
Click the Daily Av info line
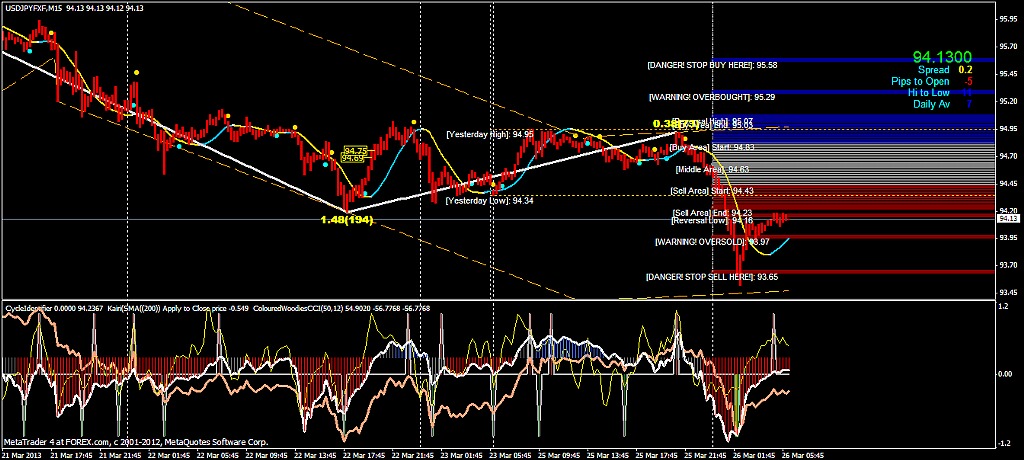click(x=943, y=104)
